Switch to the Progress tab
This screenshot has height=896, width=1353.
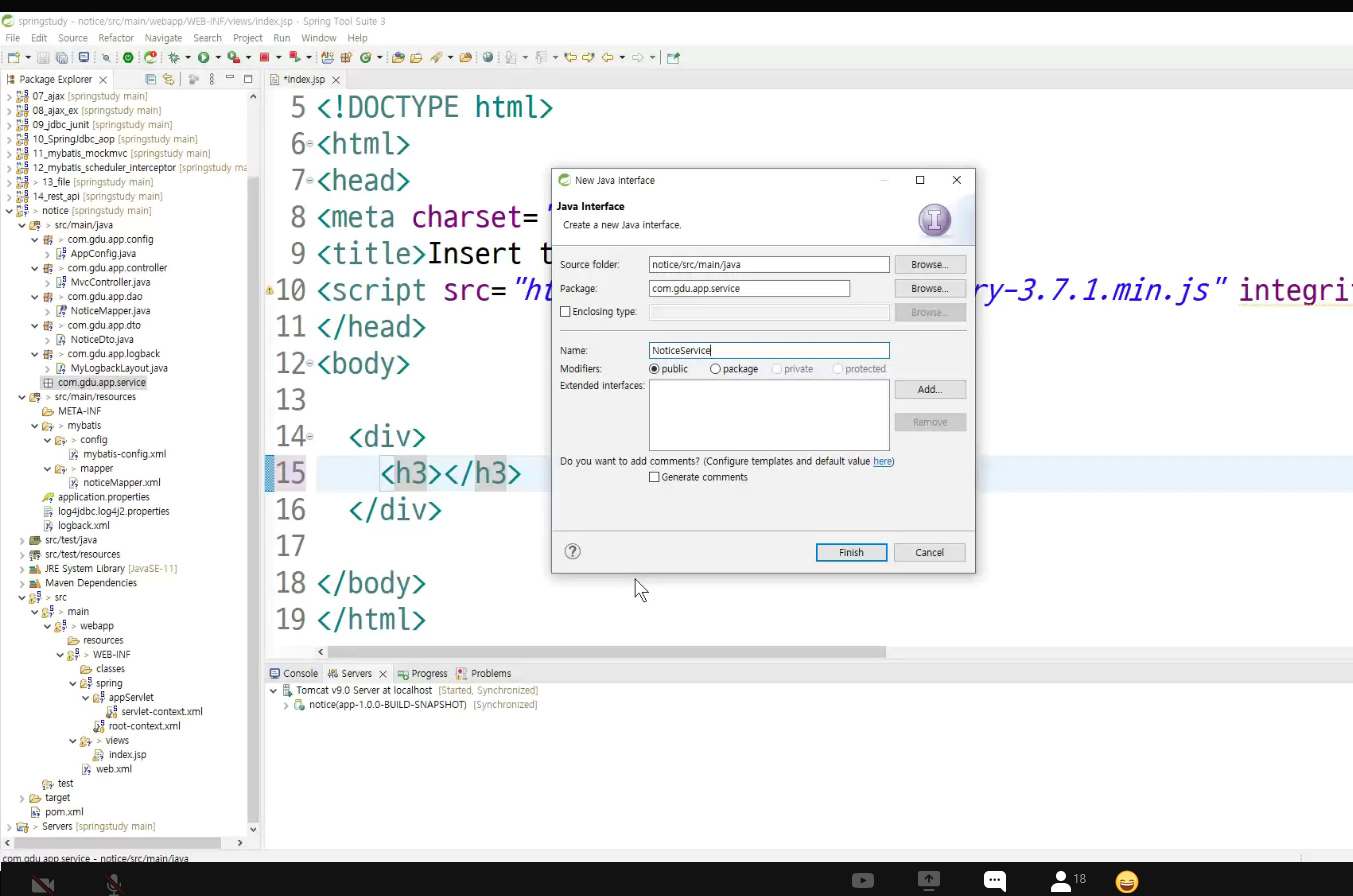(x=422, y=673)
